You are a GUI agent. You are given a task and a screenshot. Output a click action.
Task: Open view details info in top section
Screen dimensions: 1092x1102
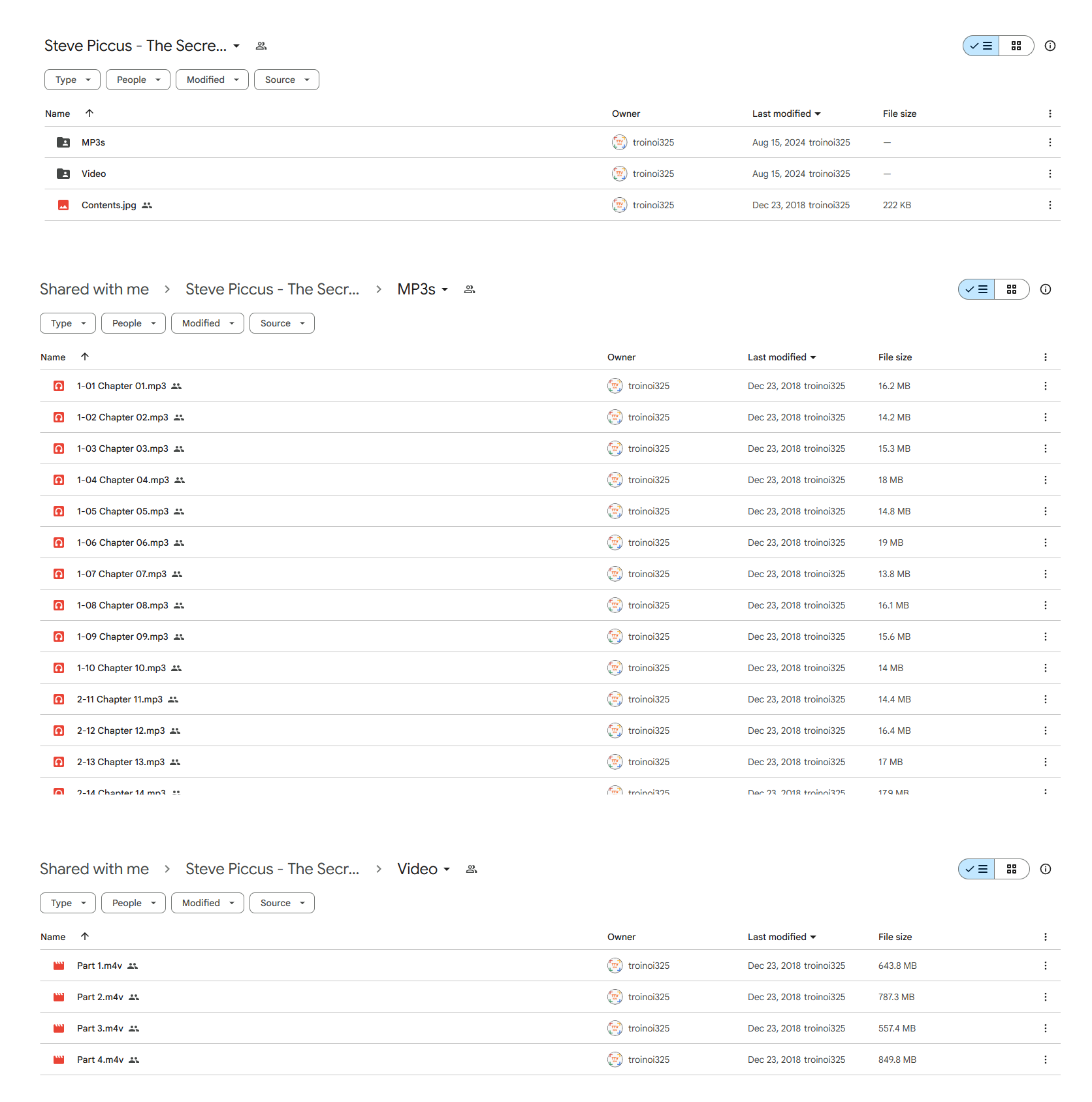point(1050,46)
